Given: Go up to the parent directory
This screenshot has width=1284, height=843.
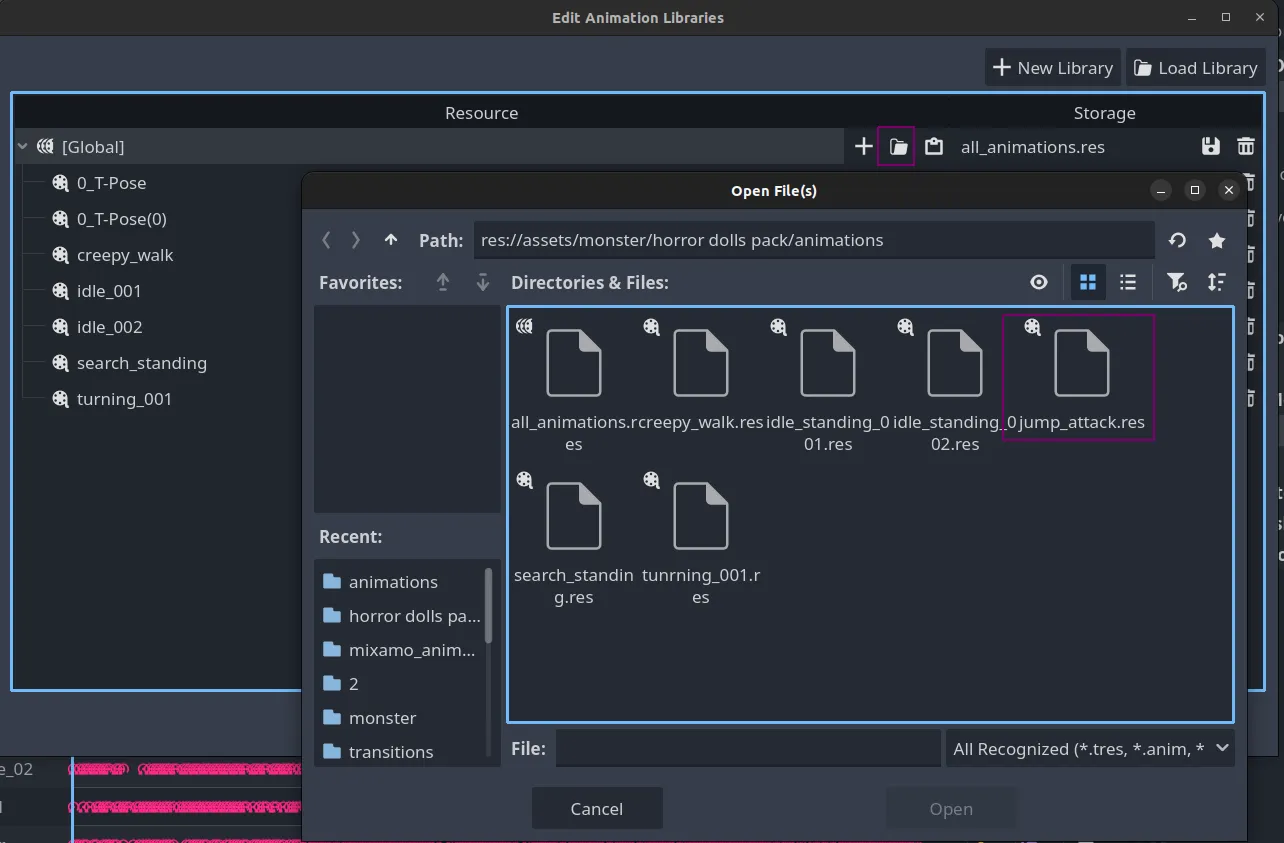Looking at the screenshot, I should point(391,240).
